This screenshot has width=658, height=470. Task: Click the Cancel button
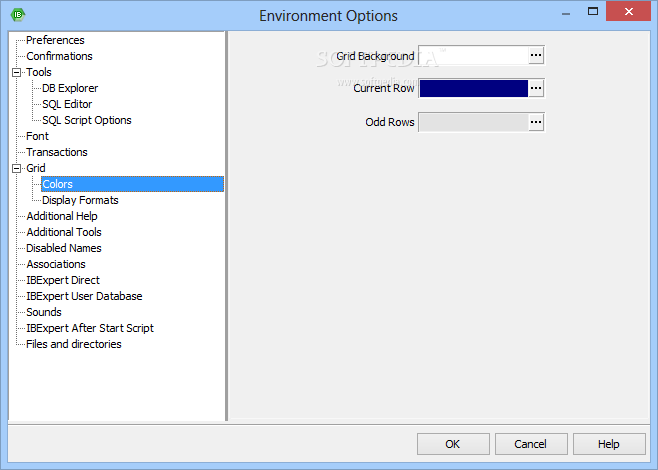pos(531,444)
